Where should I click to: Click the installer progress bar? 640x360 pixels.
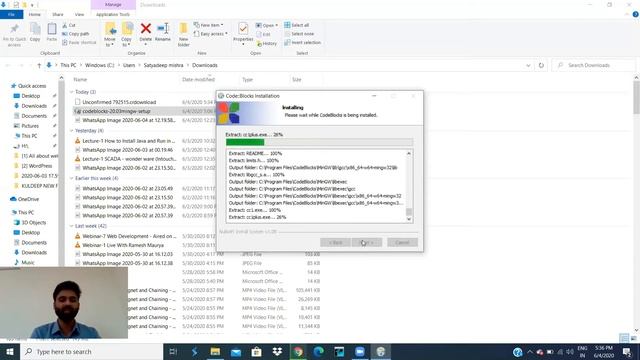tap(319, 142)
